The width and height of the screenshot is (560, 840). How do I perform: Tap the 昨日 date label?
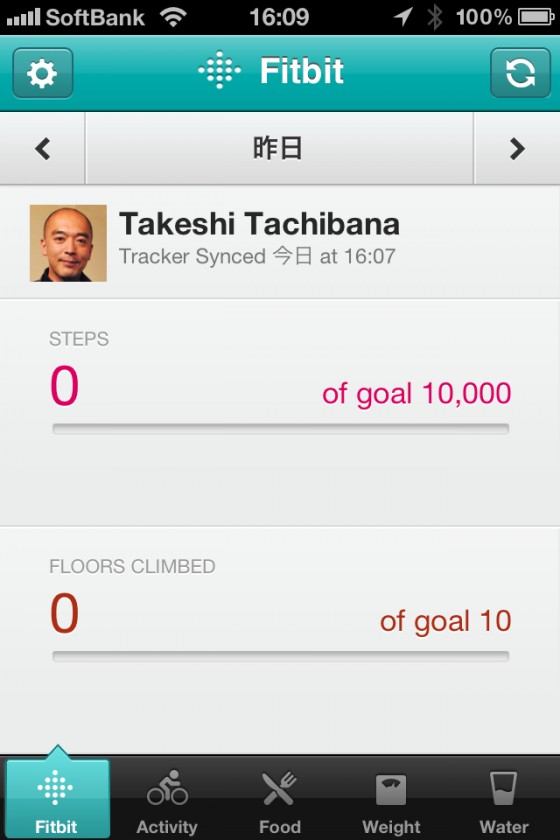pyautogui.click(x=279, y=148)
